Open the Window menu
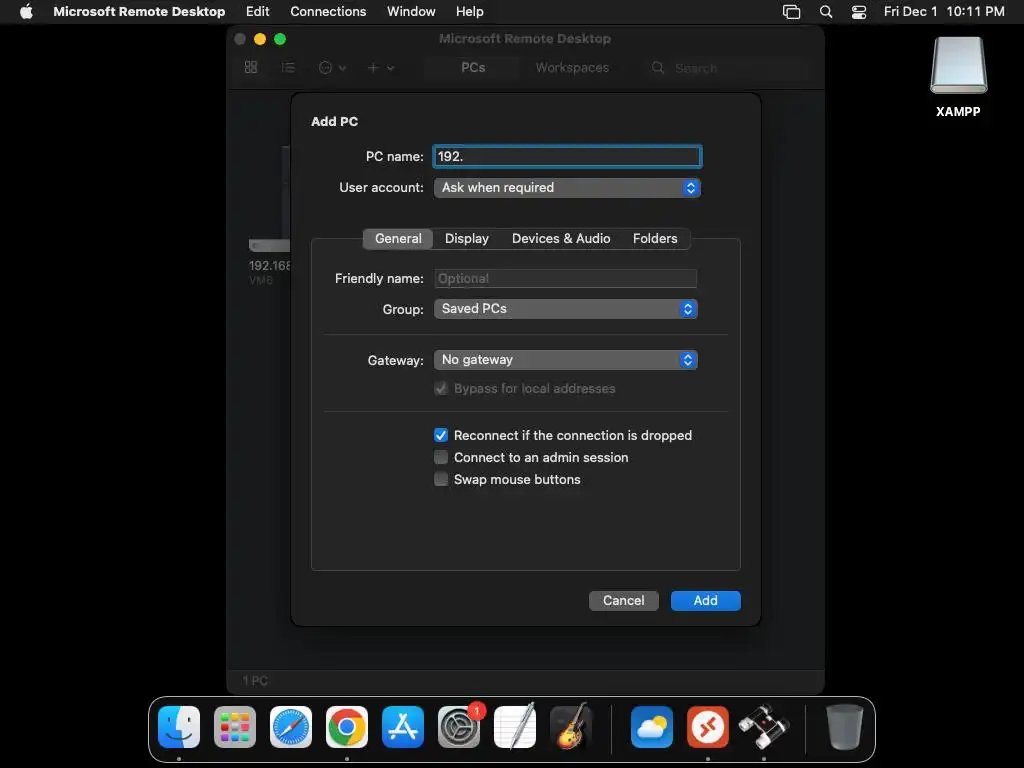 coord(411,12)
